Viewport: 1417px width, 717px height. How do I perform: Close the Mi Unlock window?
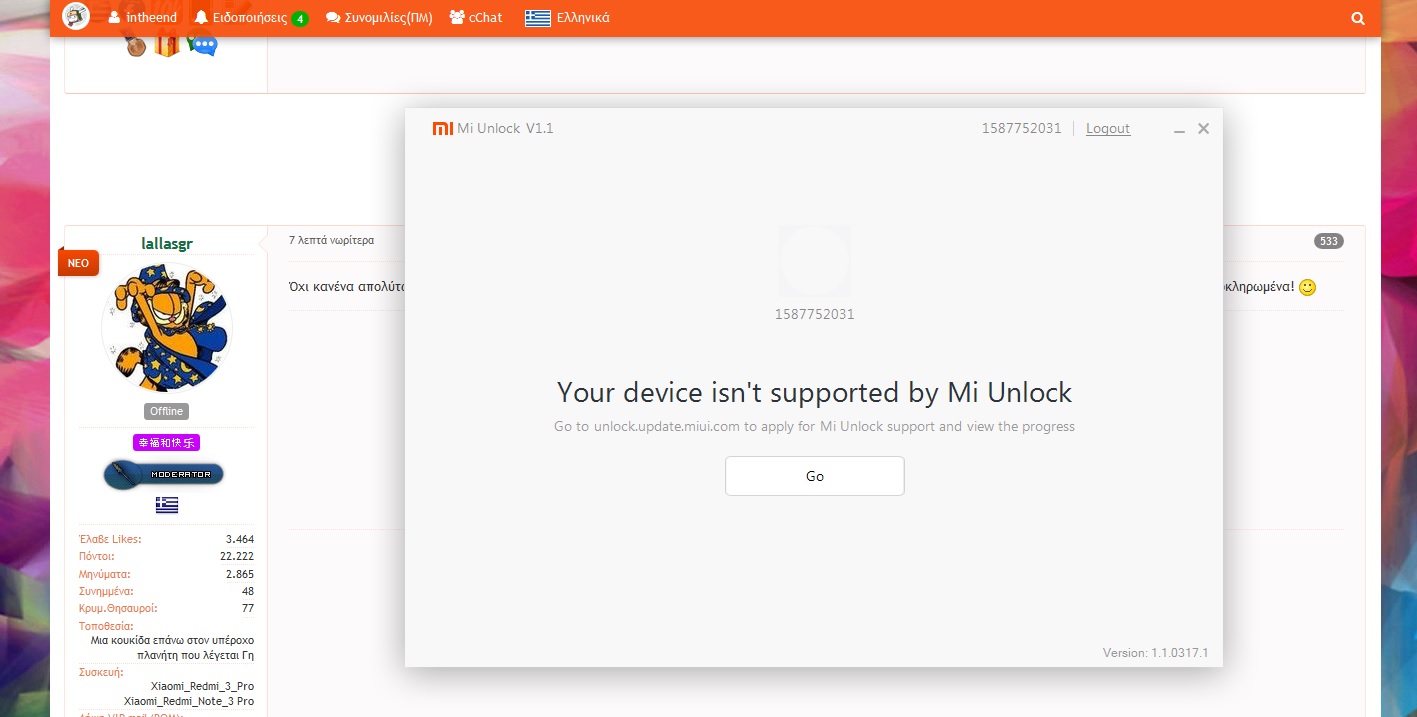click(1204, 128)
